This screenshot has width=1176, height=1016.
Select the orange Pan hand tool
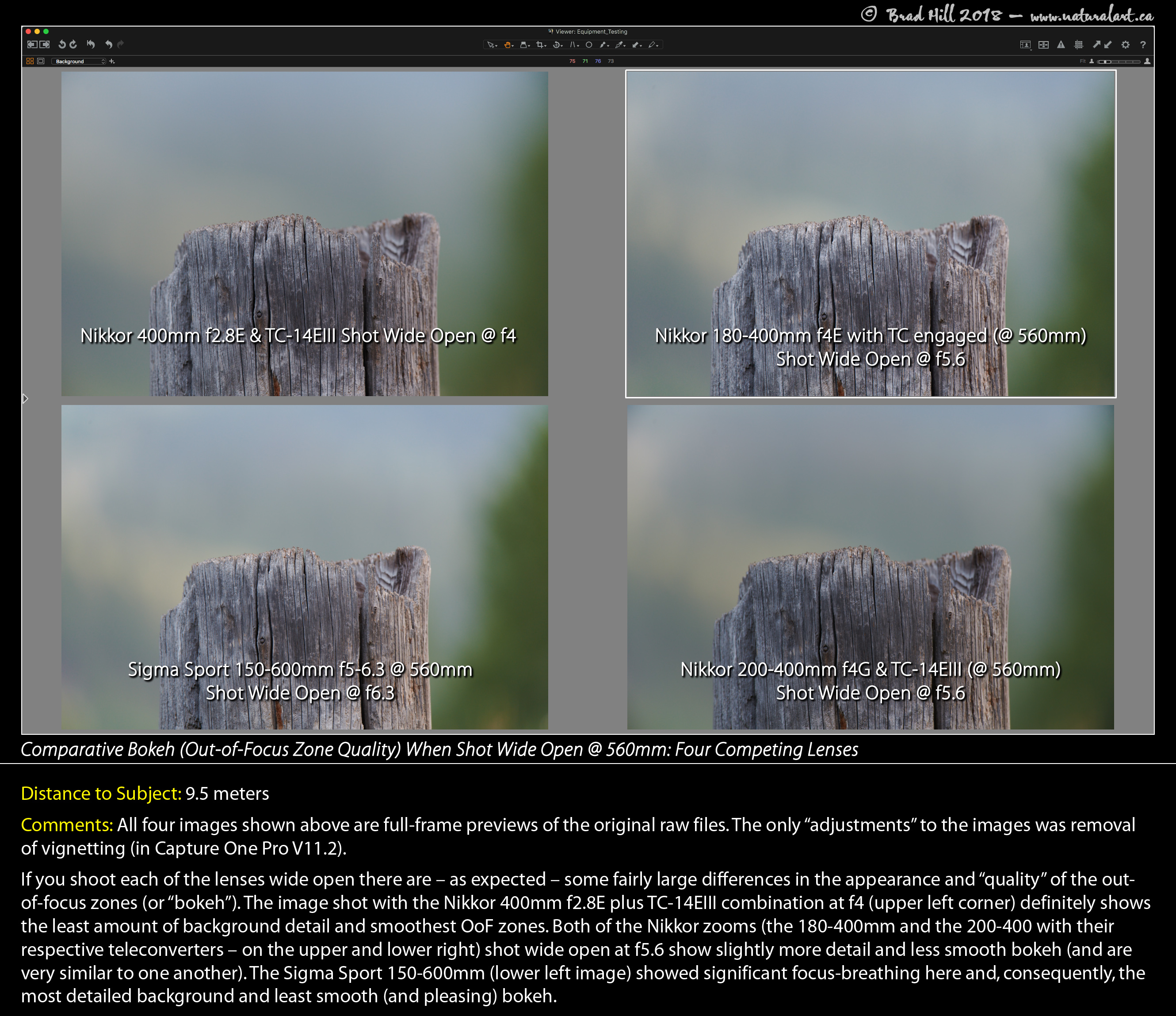(x=508, y=45)
